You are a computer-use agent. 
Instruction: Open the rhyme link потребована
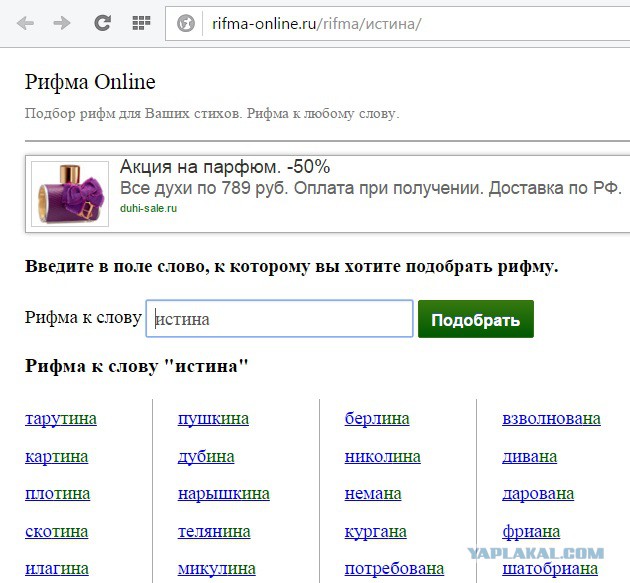point(395,569)
